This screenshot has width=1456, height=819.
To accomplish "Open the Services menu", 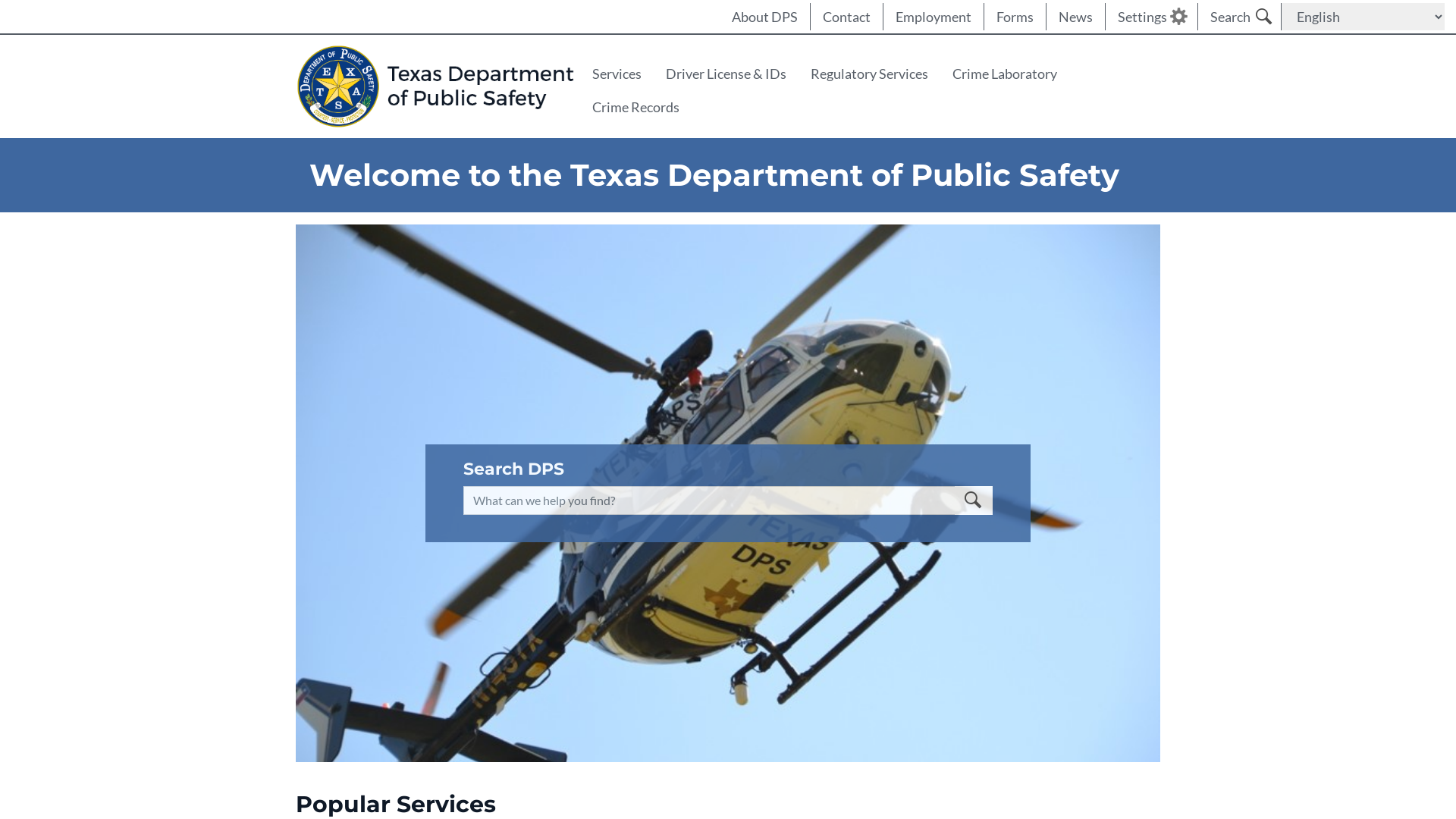I will click(617, 74).
